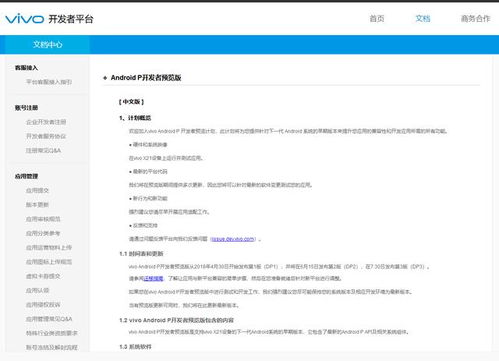Click the 【中文版】 label
The image size is (499, 361).
(131, 102)
